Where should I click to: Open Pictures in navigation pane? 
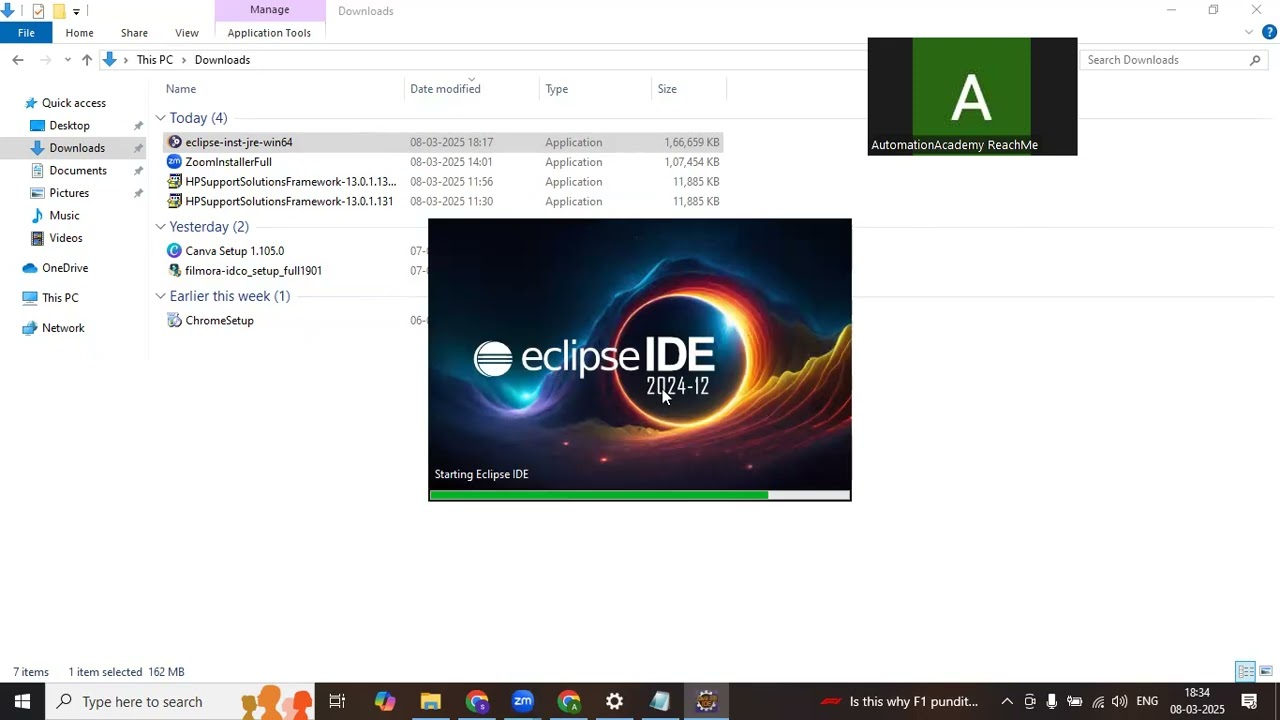[69, 193]
